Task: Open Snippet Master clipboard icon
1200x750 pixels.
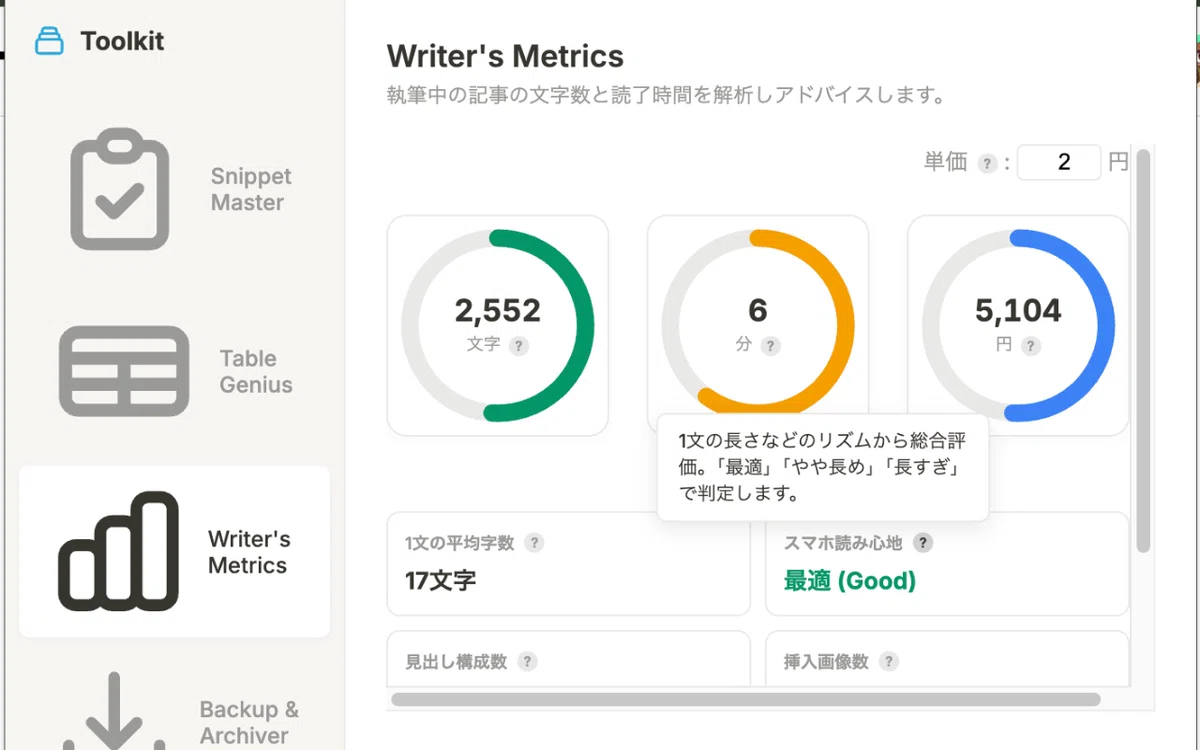Action: pyautogui.click(x=119, y=188)
